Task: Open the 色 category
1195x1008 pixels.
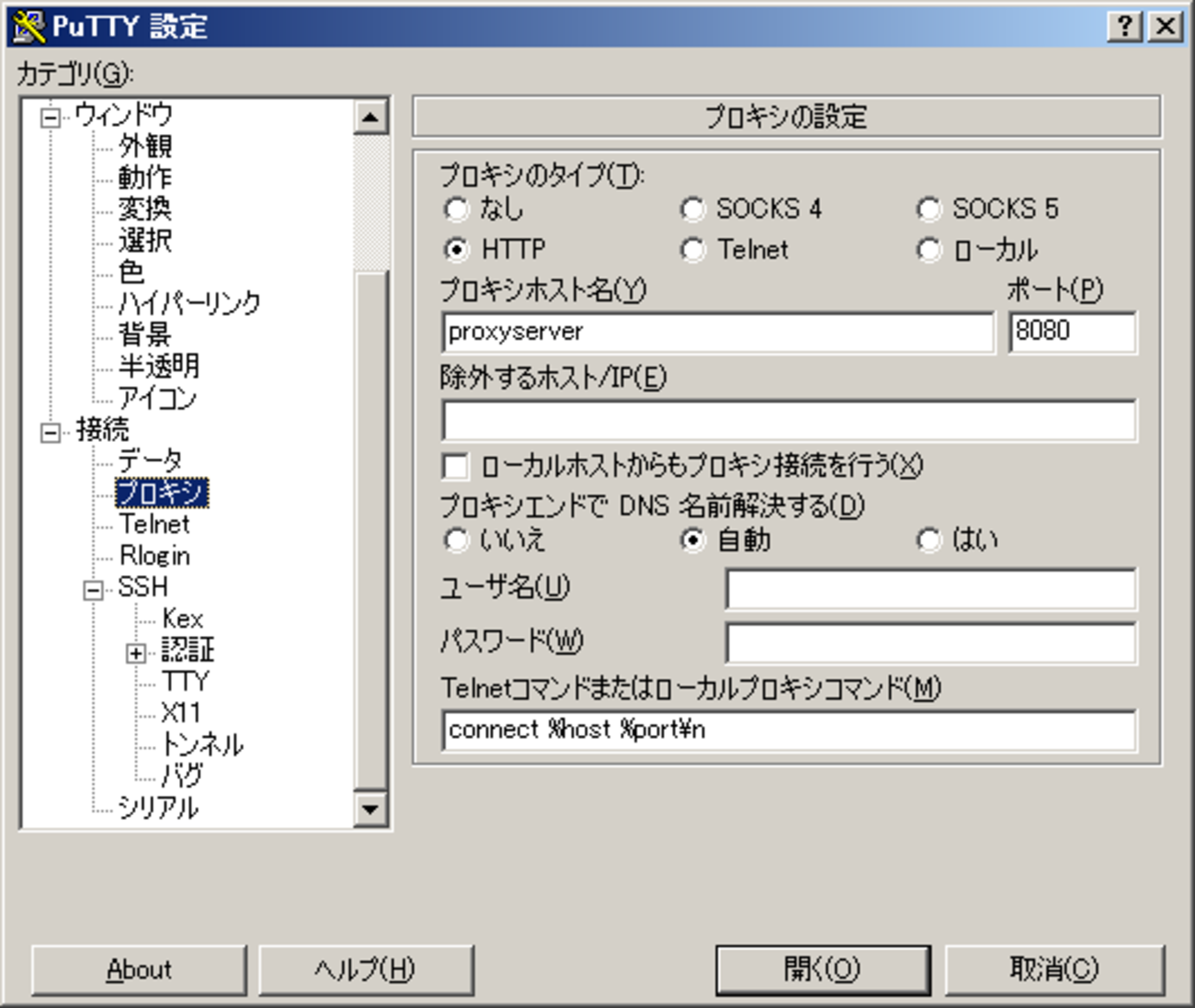Action: click(131, 272)
